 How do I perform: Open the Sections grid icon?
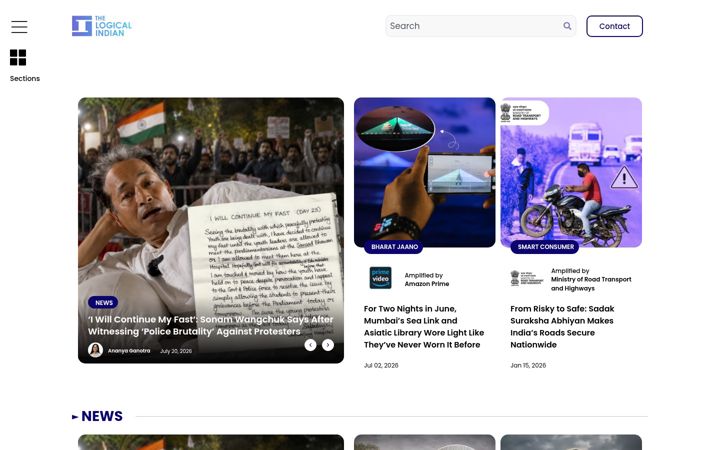(x=18, y=57)
